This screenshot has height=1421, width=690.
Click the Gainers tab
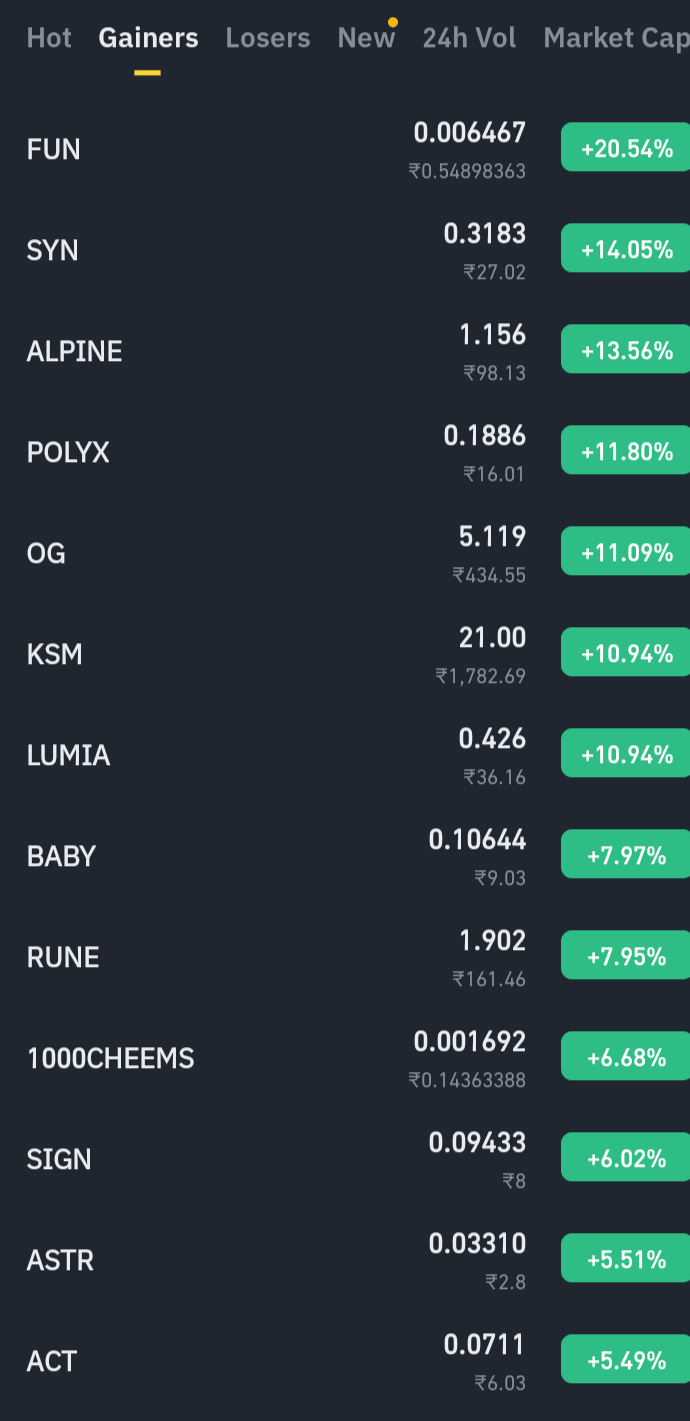tap(148, 38)
